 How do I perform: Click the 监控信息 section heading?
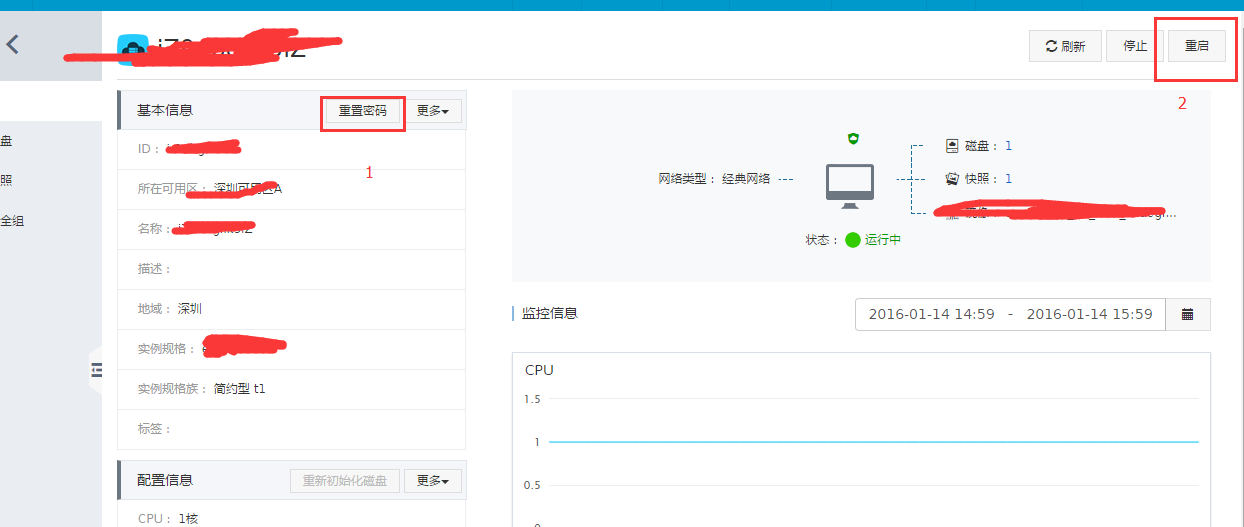[x=550, y=313]
